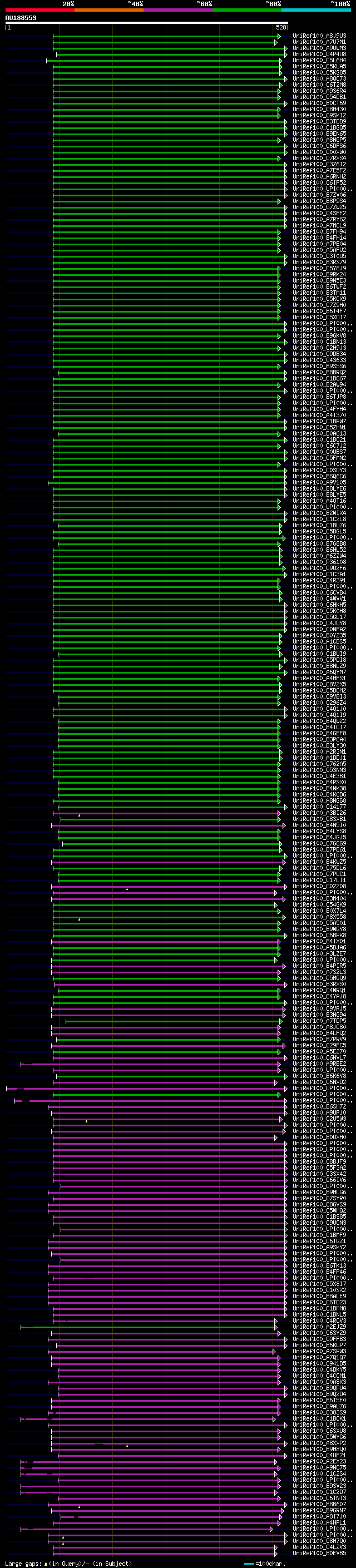
Task: Select alignment label UniRef100_B9RK24
Action: [319, 275]
